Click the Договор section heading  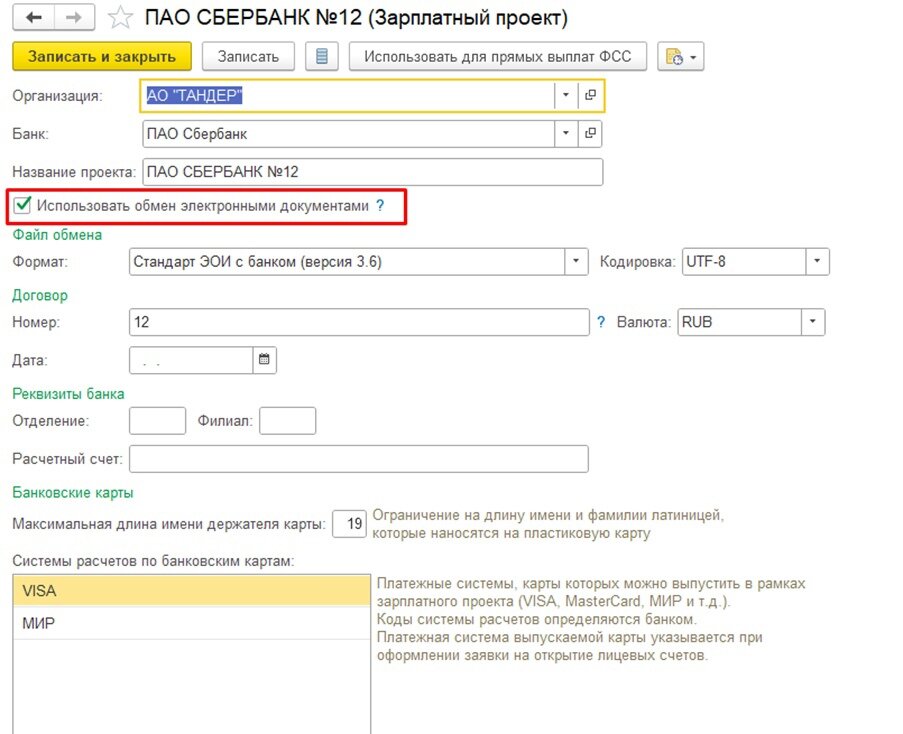40,295
